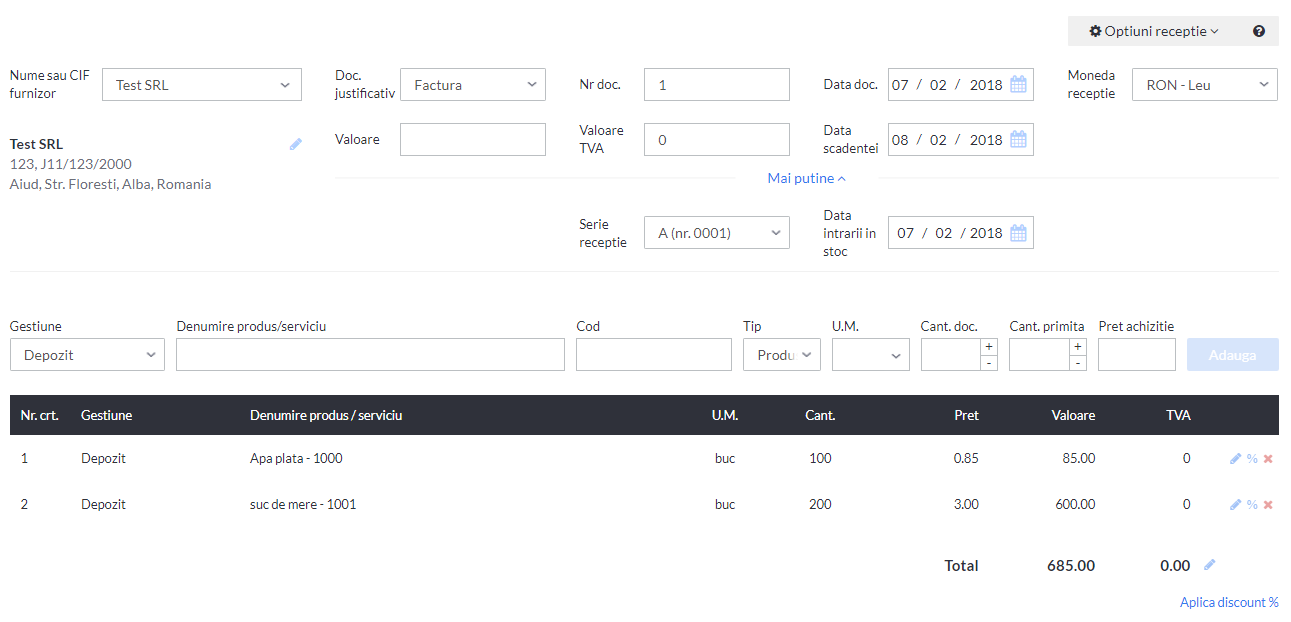Increase Cant. doc. quantity with plus
Image resolution: width=1291 pixels, height=622 pixels.
tap(989, 346)
